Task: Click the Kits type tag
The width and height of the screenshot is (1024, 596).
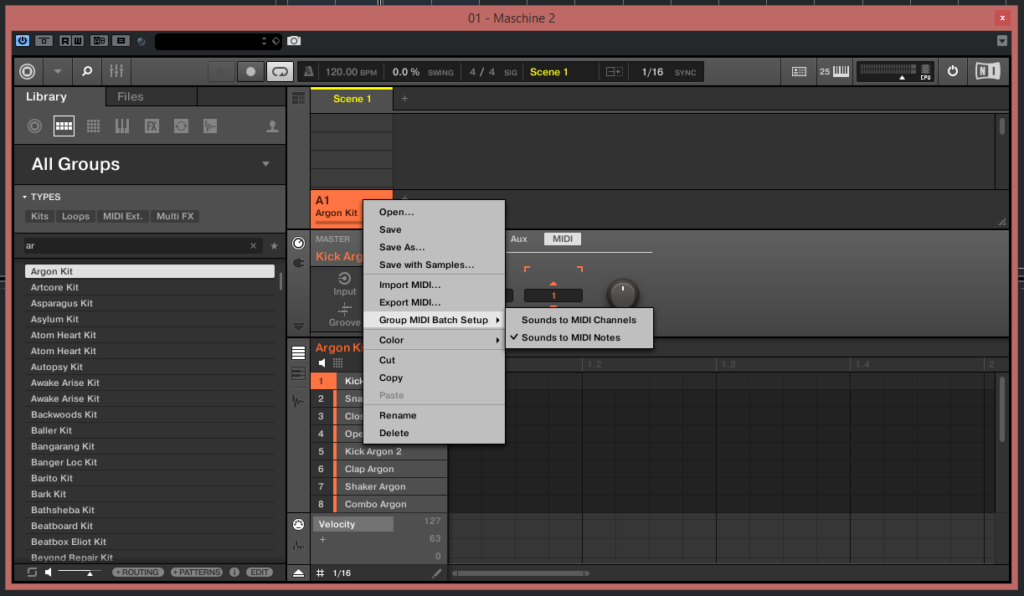Action: click(x=40, y=216)
